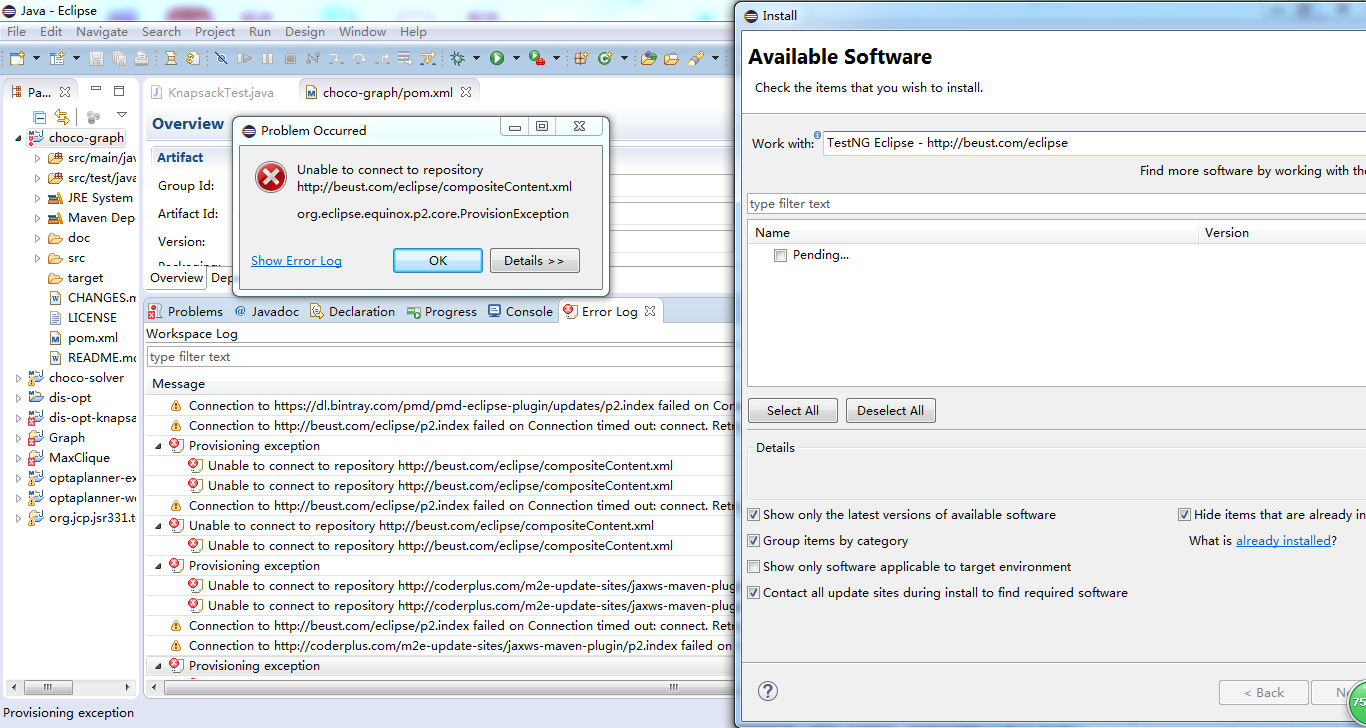This screenshot has width=1366, height=728.
Task: Open the Package Explorer view menu triangle
Action: (122, 116)
